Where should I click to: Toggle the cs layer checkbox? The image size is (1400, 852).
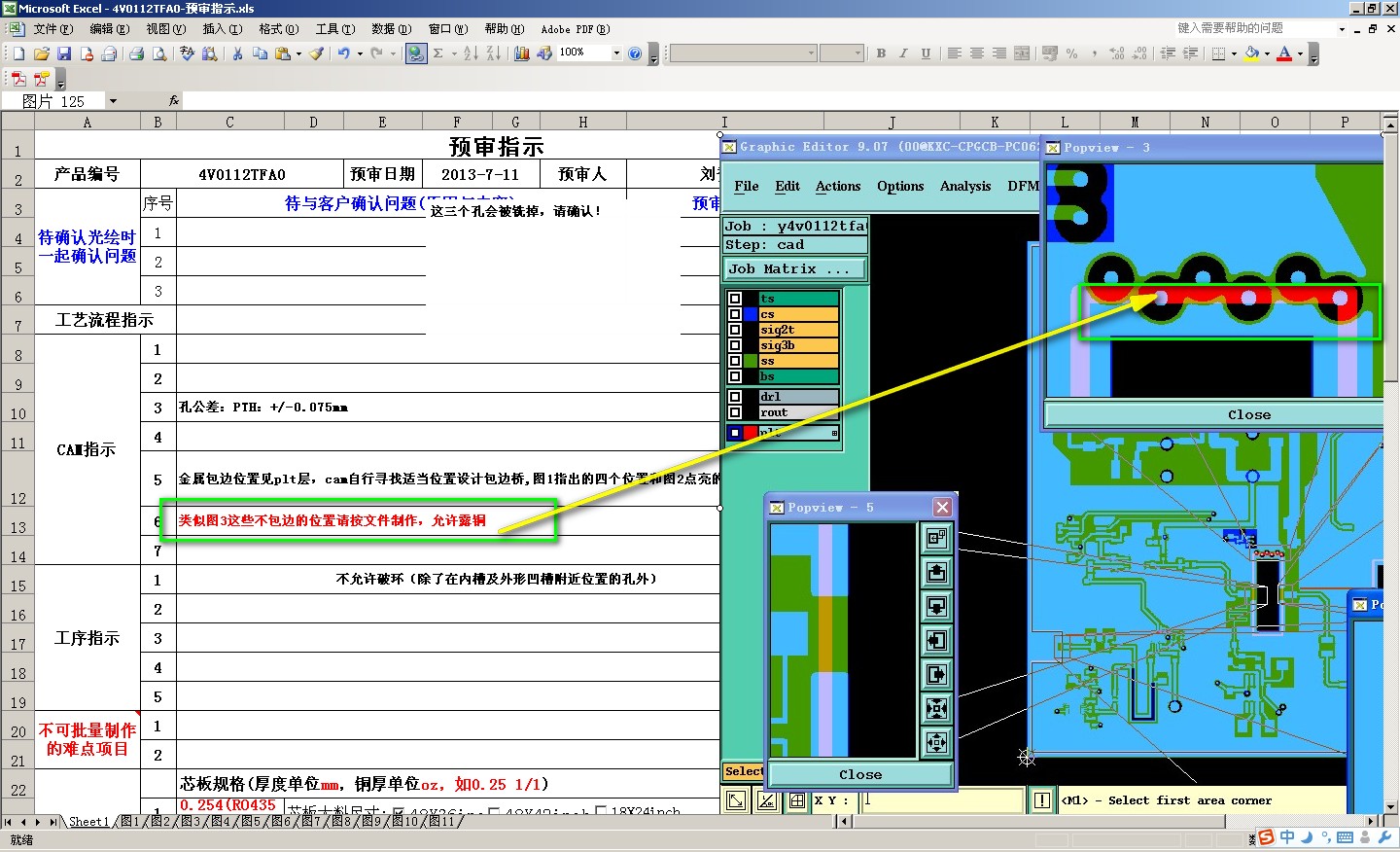[735, 314]
